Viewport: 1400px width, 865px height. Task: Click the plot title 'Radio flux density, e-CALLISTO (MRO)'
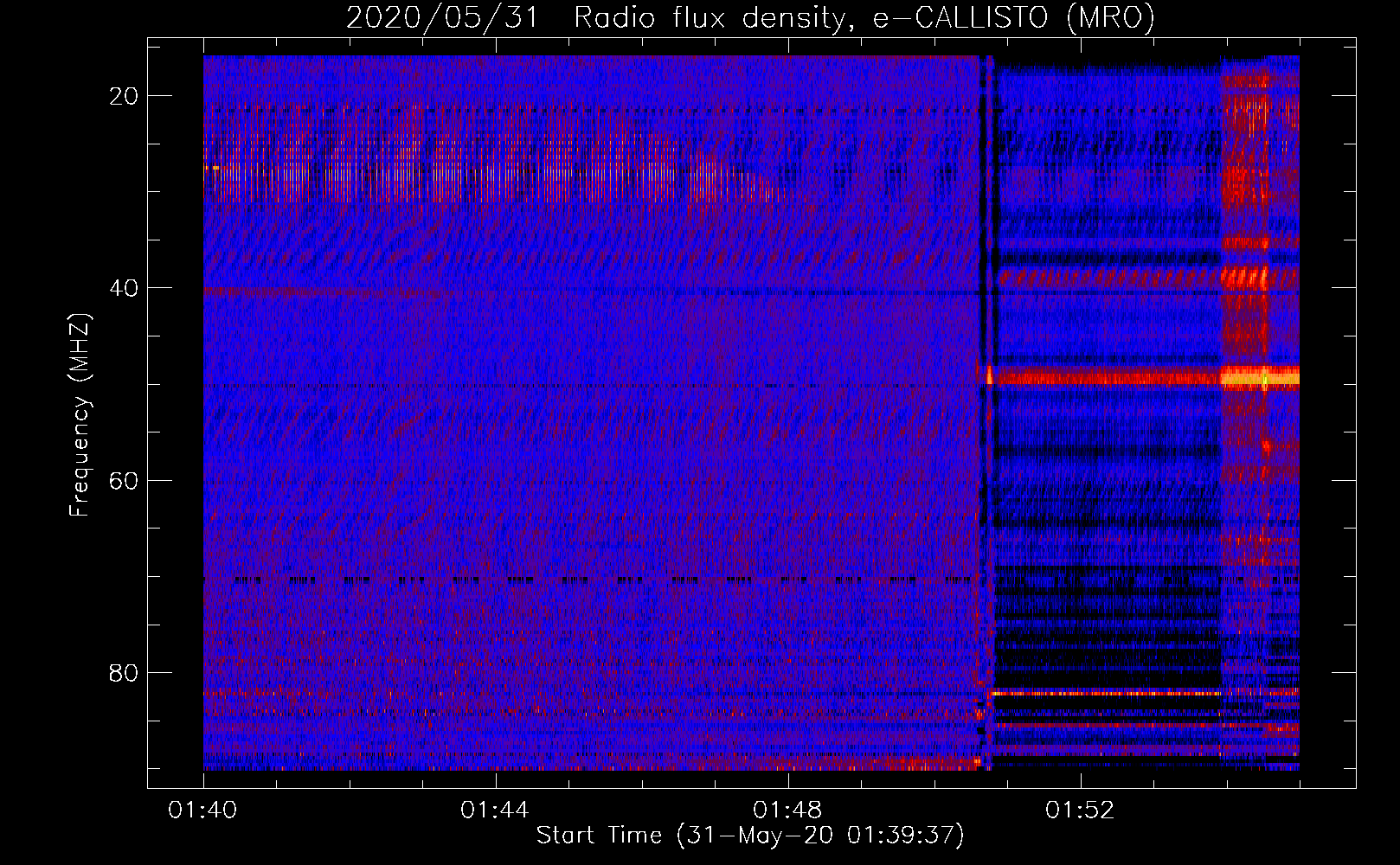click(x=864, y=17)
